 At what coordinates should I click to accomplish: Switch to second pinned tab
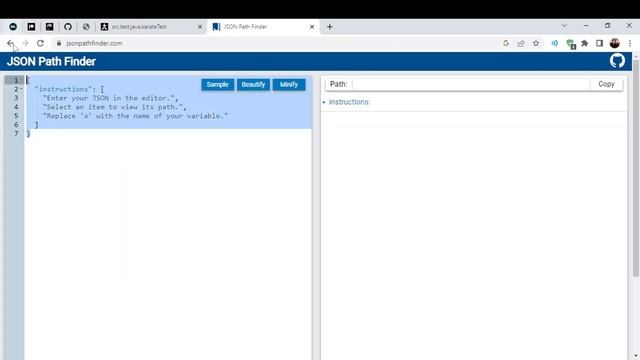(x=31, y=27)
